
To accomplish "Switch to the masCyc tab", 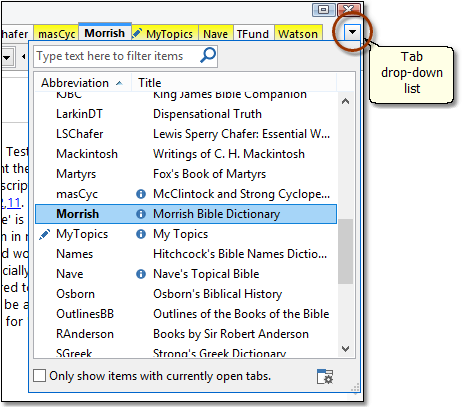I will click(x=56, y=34).
